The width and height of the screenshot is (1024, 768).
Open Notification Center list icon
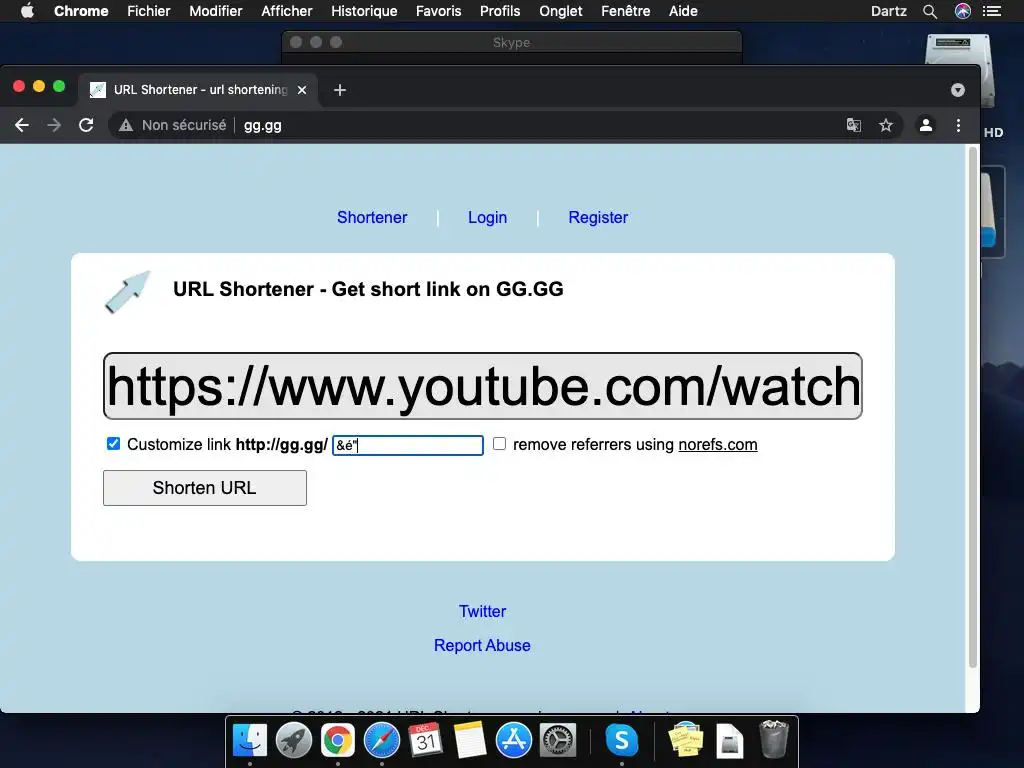992,11
